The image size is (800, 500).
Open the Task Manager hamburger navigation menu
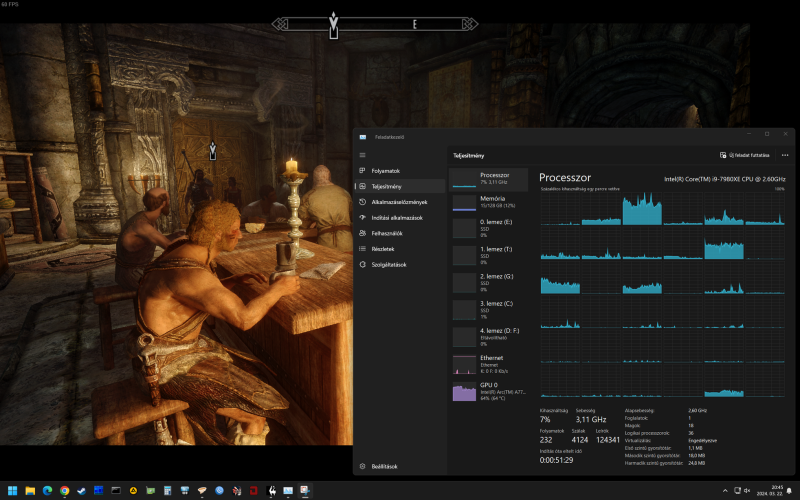tap(362, 155)
